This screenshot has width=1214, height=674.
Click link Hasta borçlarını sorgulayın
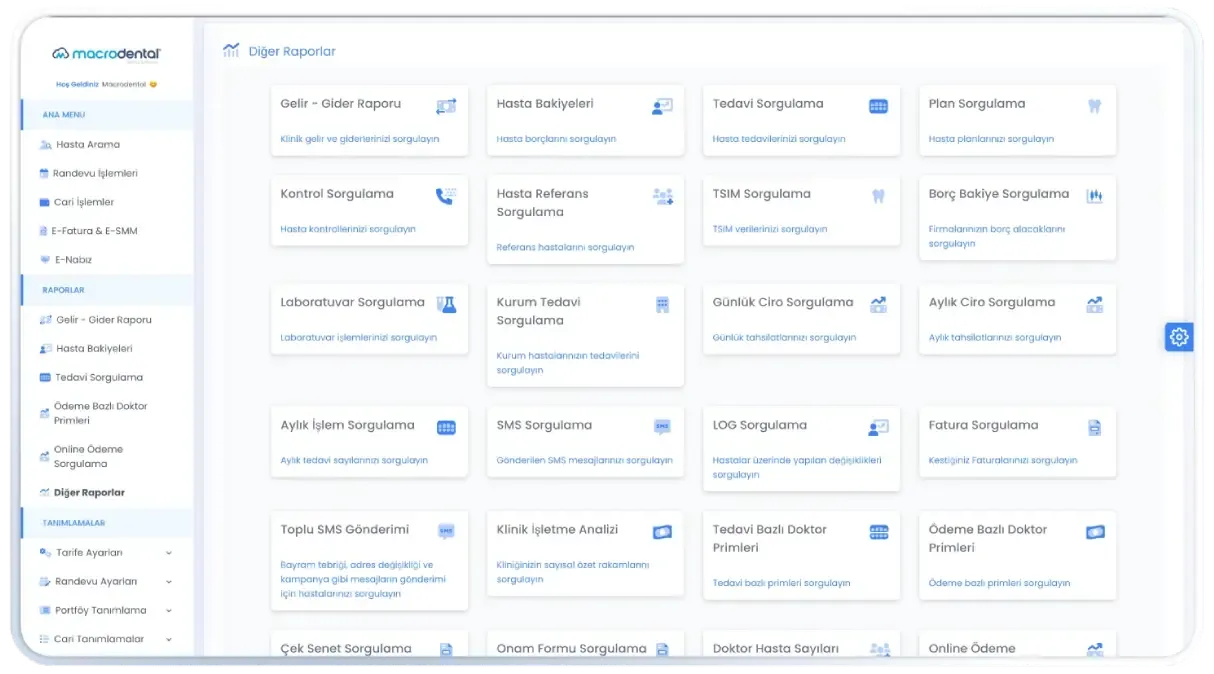[556, 139]
